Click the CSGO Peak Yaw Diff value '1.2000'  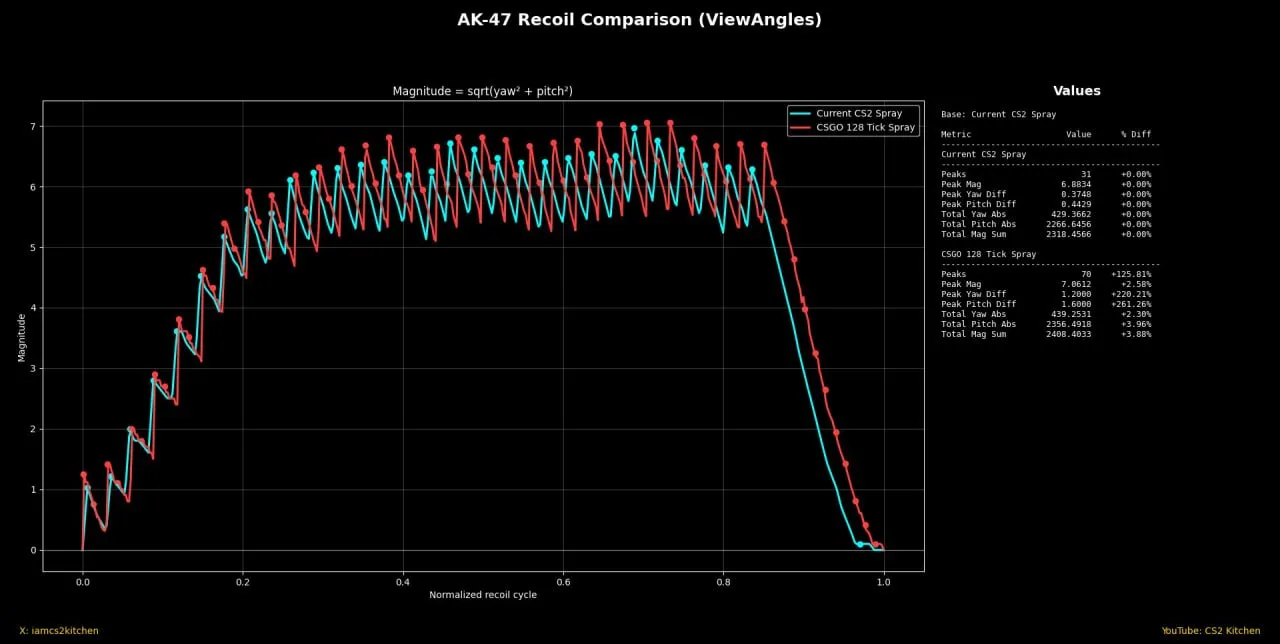[1076, 294]
